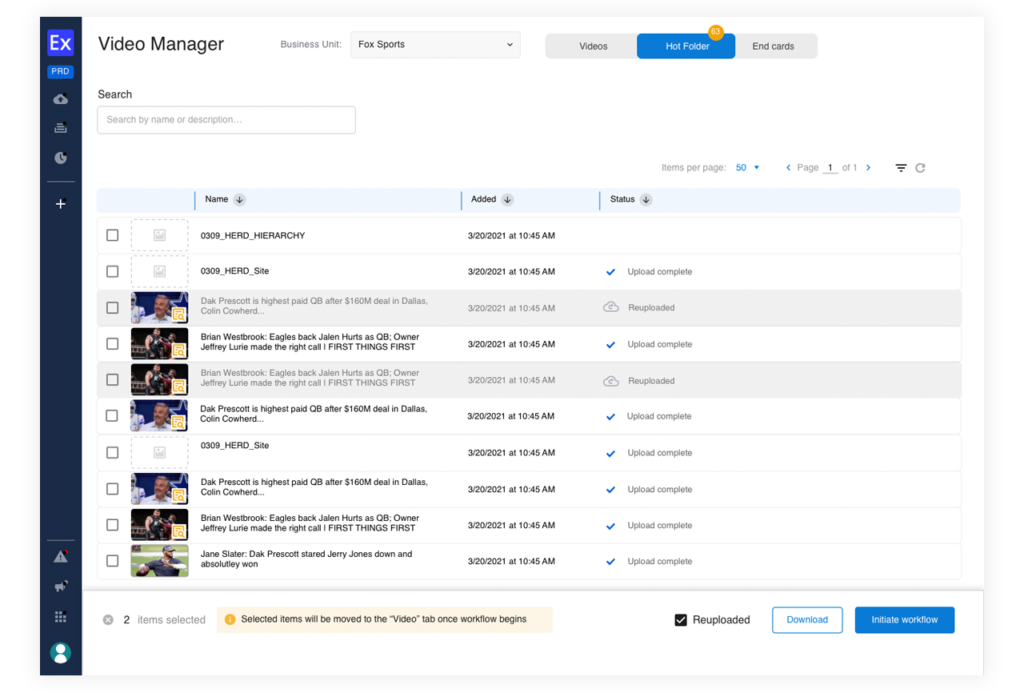Open the Business Unit Fox Sports dropdown
This screenshot has height=693, width=1024.
point(435,45)
